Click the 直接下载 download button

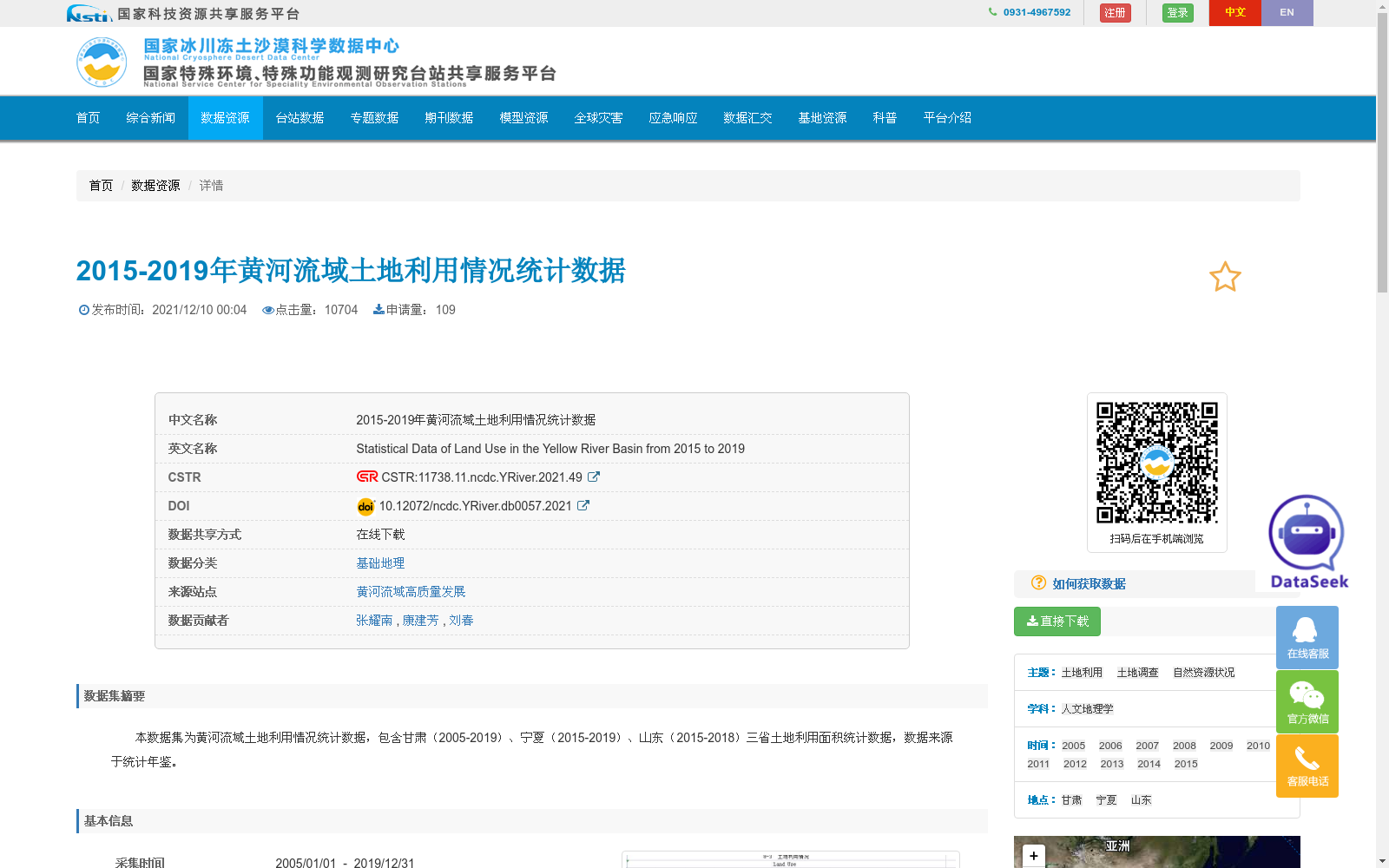coord(1057,621)
